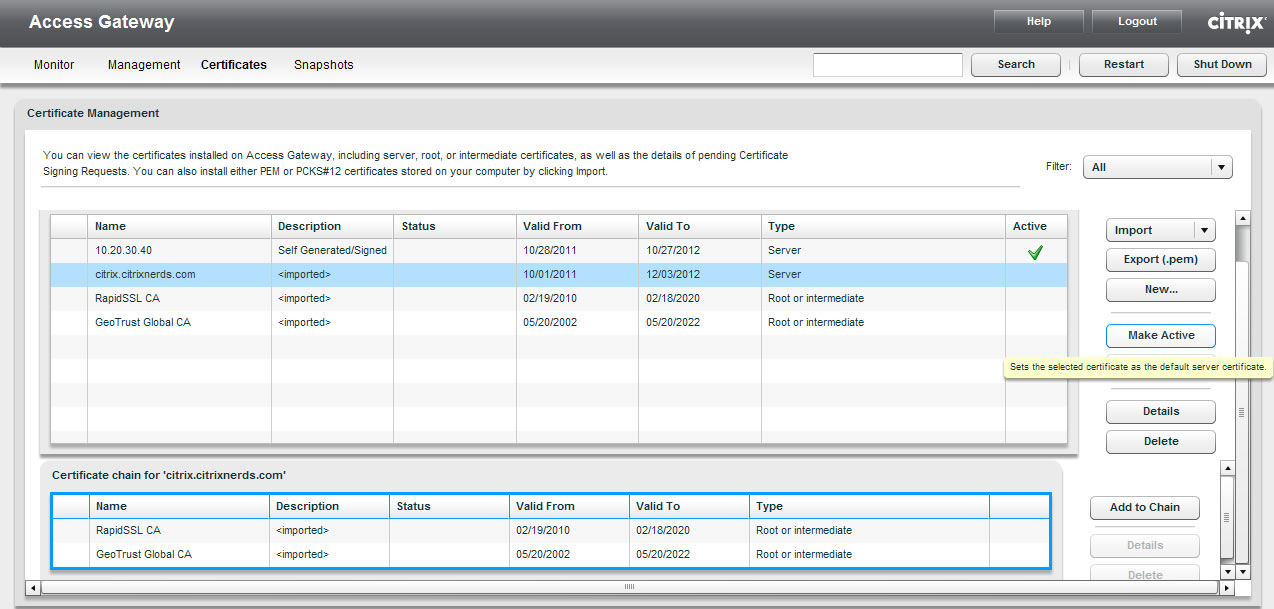Click the green Active checkmark for 10.20.30.40
The width and height of the screenshot is (1274, 609).
point(1036,253)
